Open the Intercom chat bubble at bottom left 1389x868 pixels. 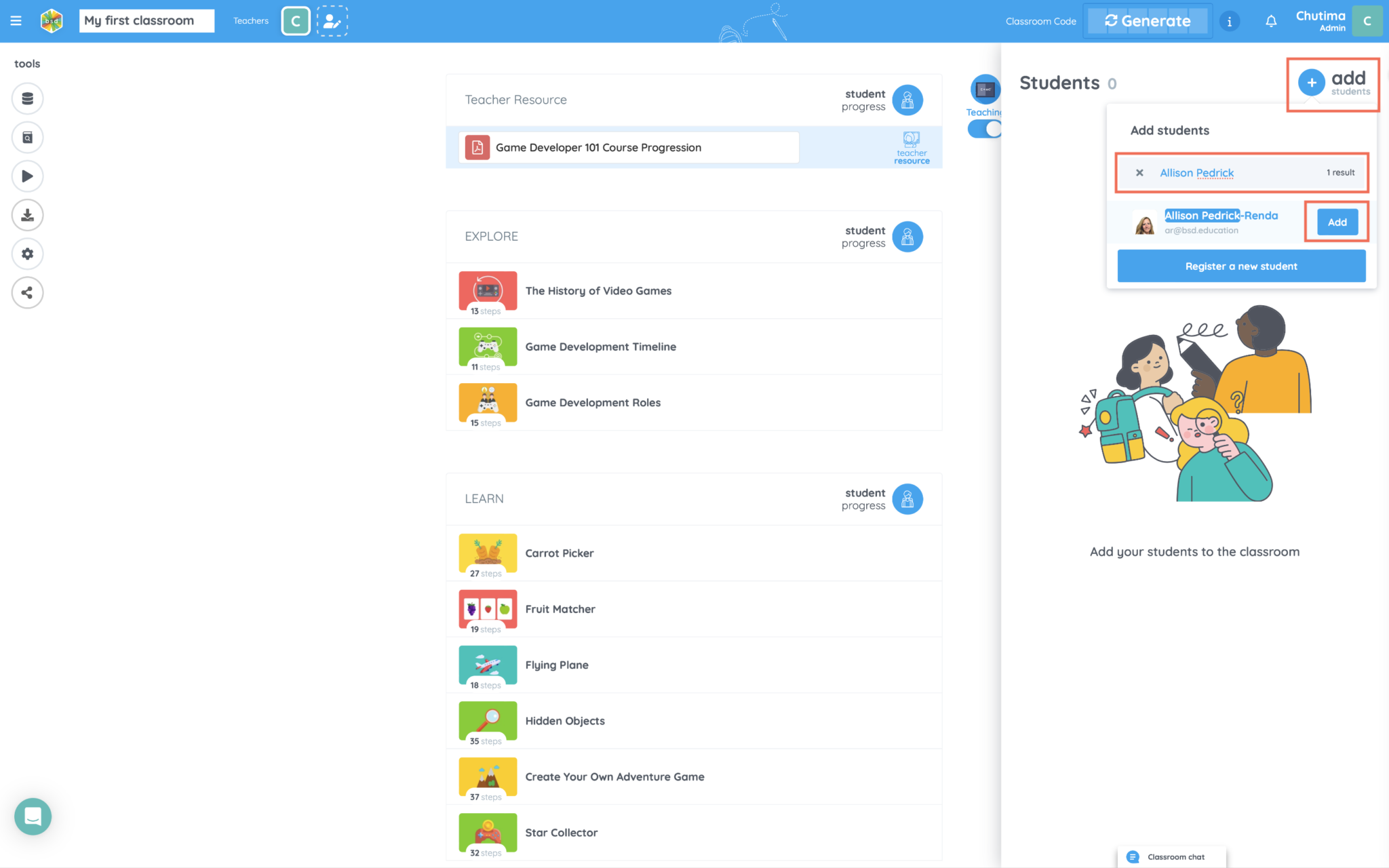(33, 816)
